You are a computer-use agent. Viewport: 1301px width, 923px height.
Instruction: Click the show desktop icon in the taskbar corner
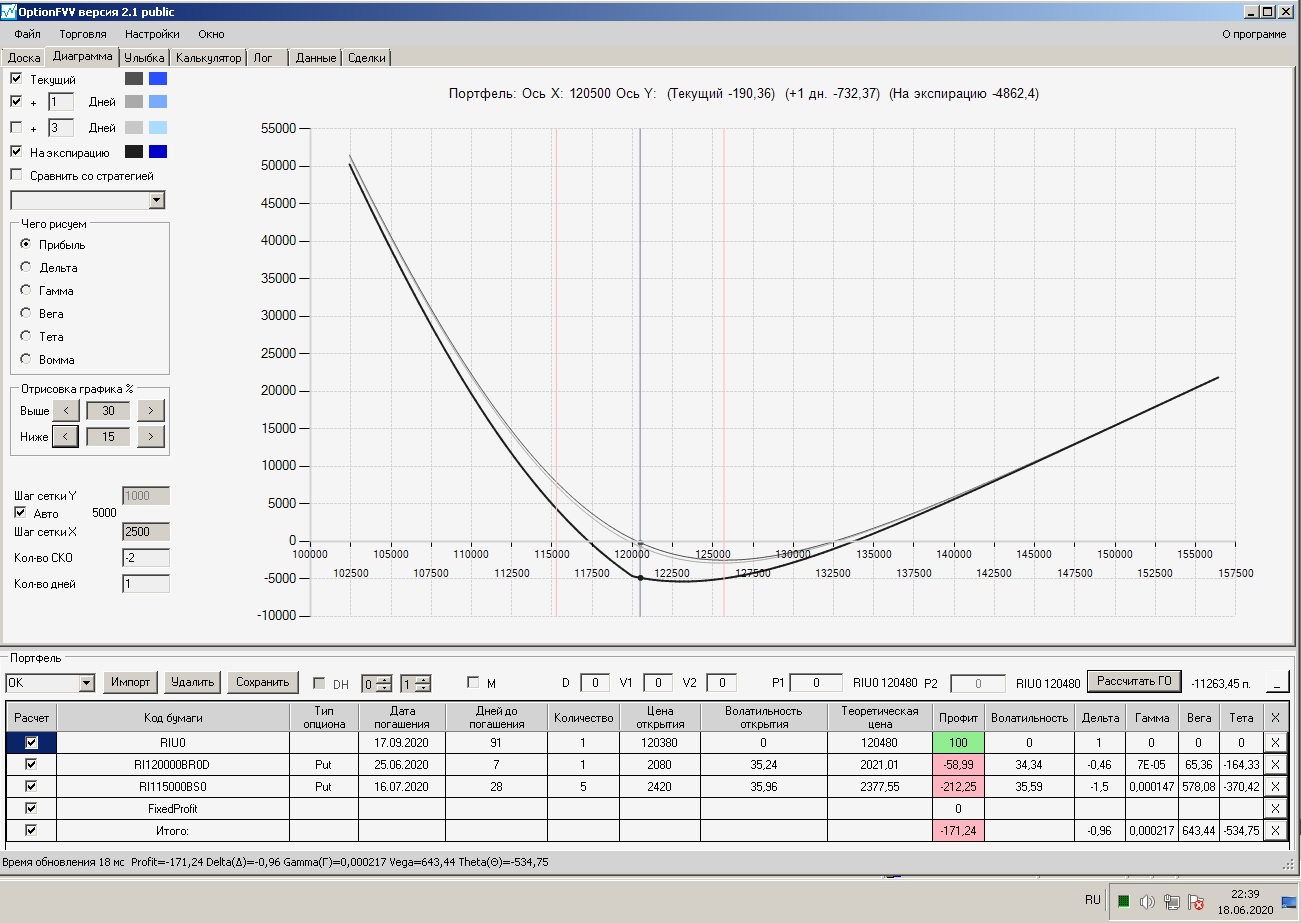click(x=1289, y=901)
